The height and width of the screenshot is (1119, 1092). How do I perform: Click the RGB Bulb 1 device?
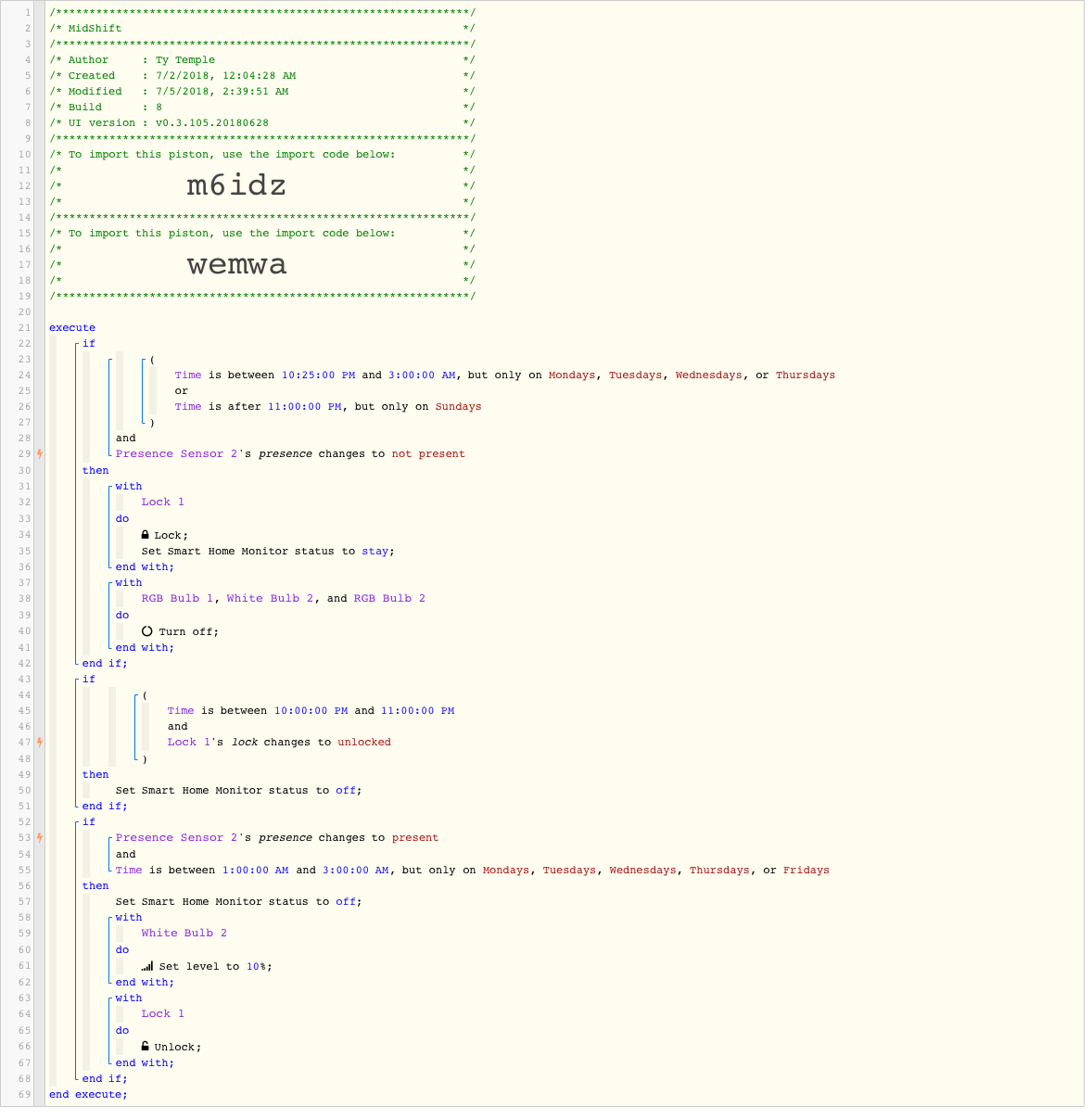(x=178, y=599)
